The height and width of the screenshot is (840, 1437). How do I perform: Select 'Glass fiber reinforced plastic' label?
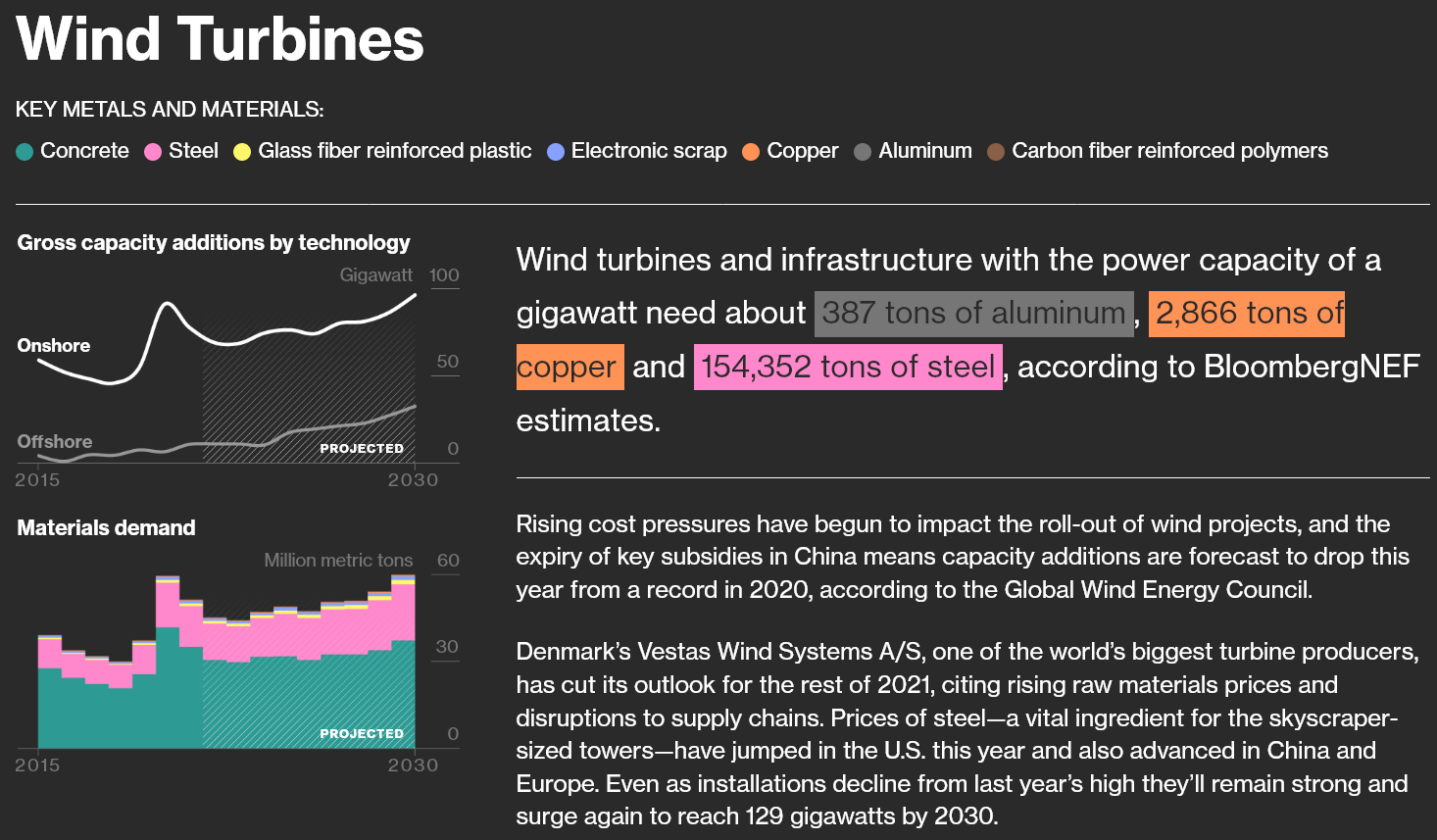(395, 151)
